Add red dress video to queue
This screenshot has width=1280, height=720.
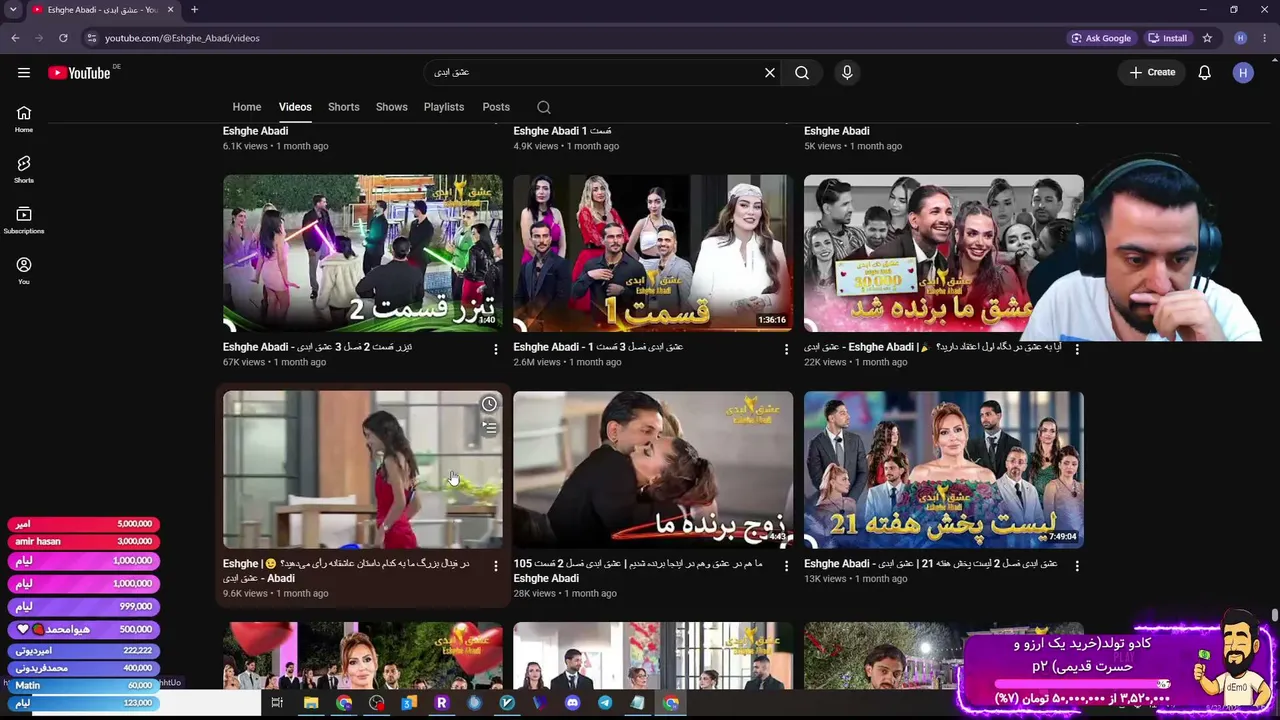pos(489,427)
